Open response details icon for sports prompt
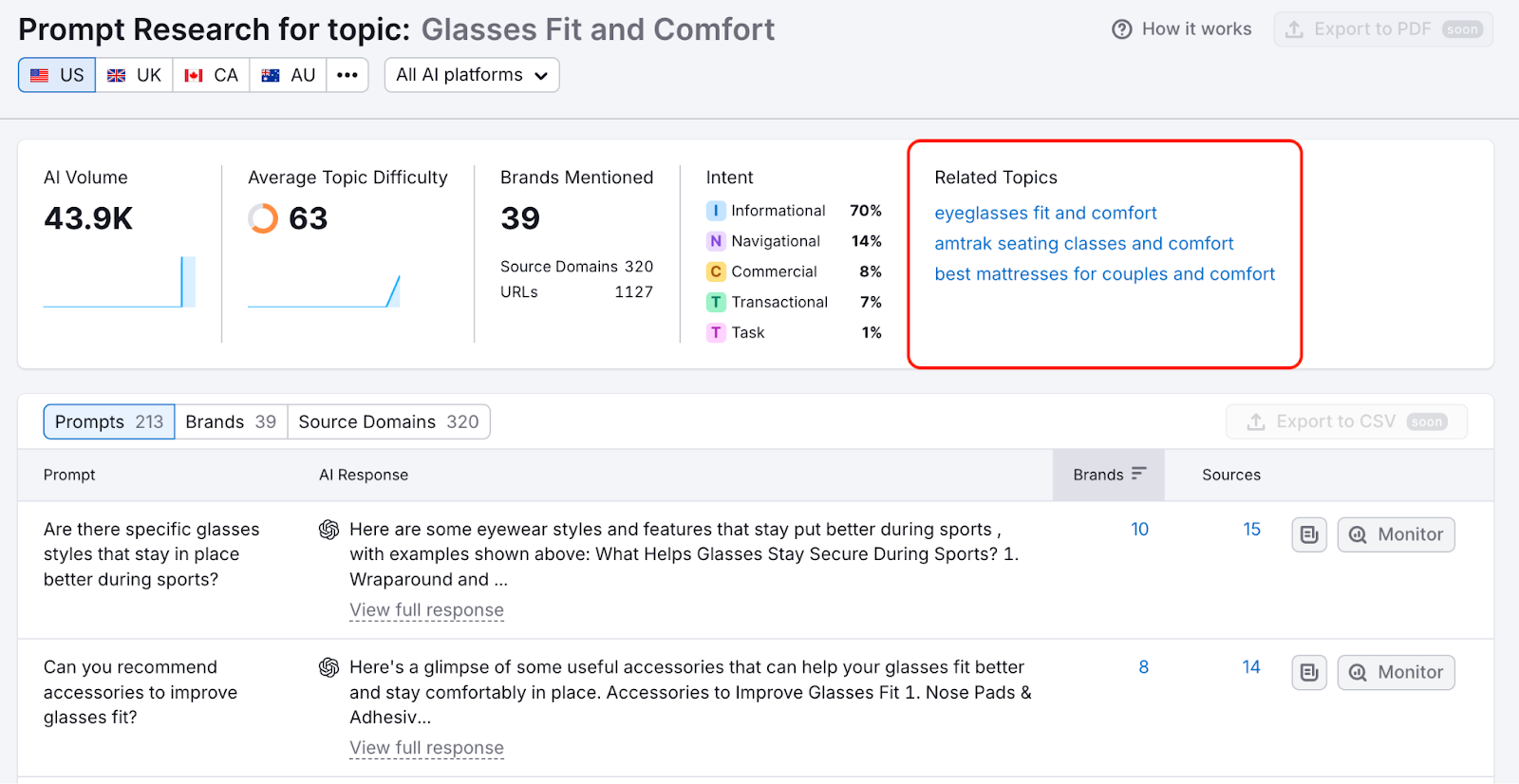The image size is (1519, 784). (x=1309, y=534)
